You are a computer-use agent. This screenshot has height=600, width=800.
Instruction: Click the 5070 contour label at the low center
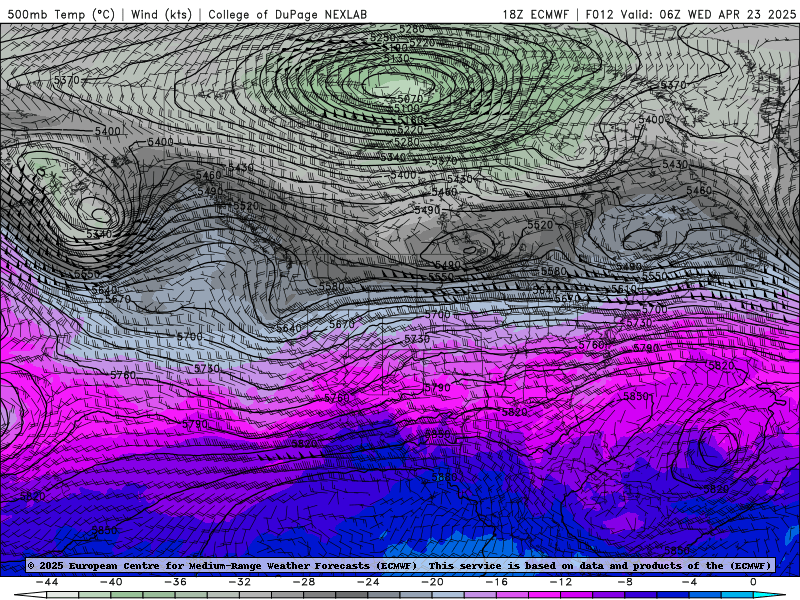click(x=410, y=98)
